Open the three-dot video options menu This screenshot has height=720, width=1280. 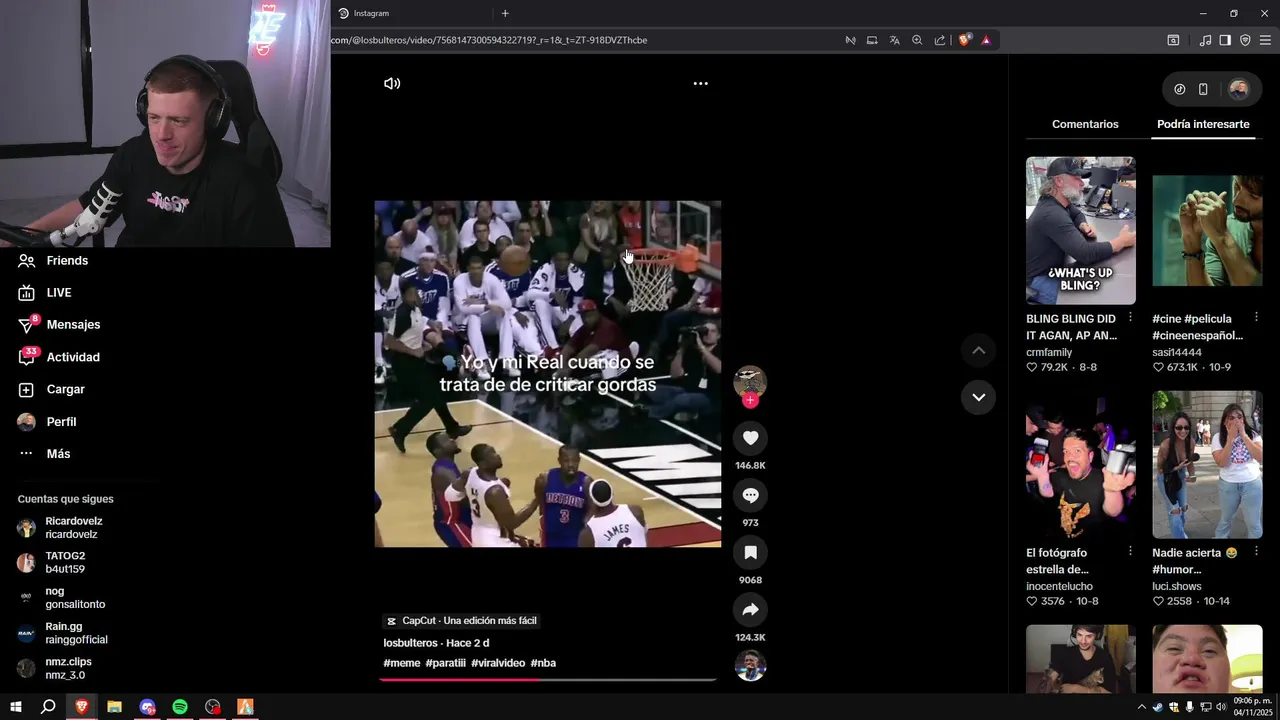(701, 84)
